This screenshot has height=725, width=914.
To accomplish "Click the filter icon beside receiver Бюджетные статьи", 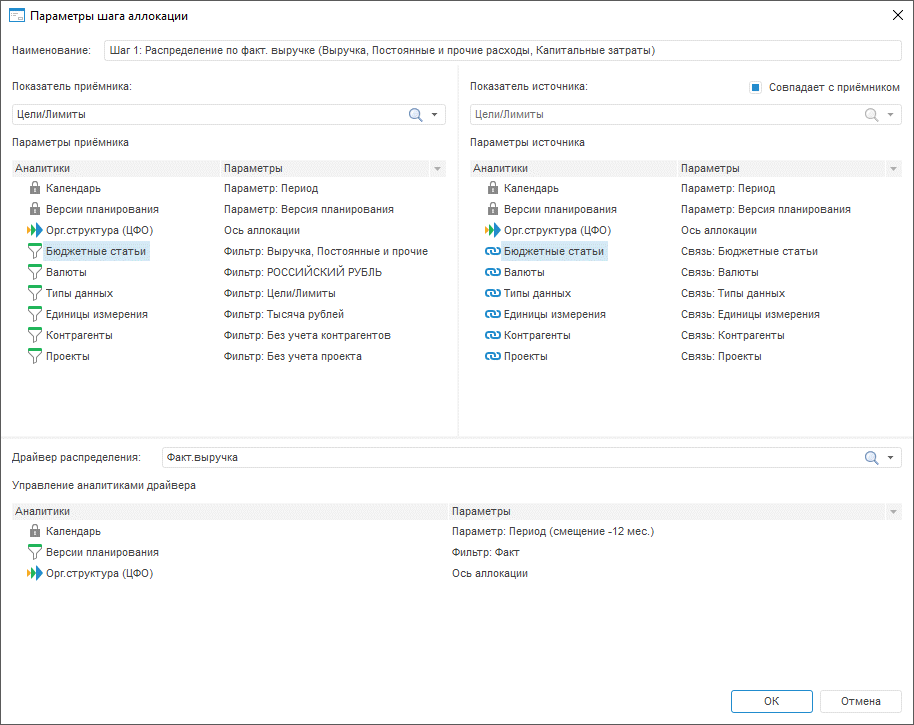I will (34, 251).
